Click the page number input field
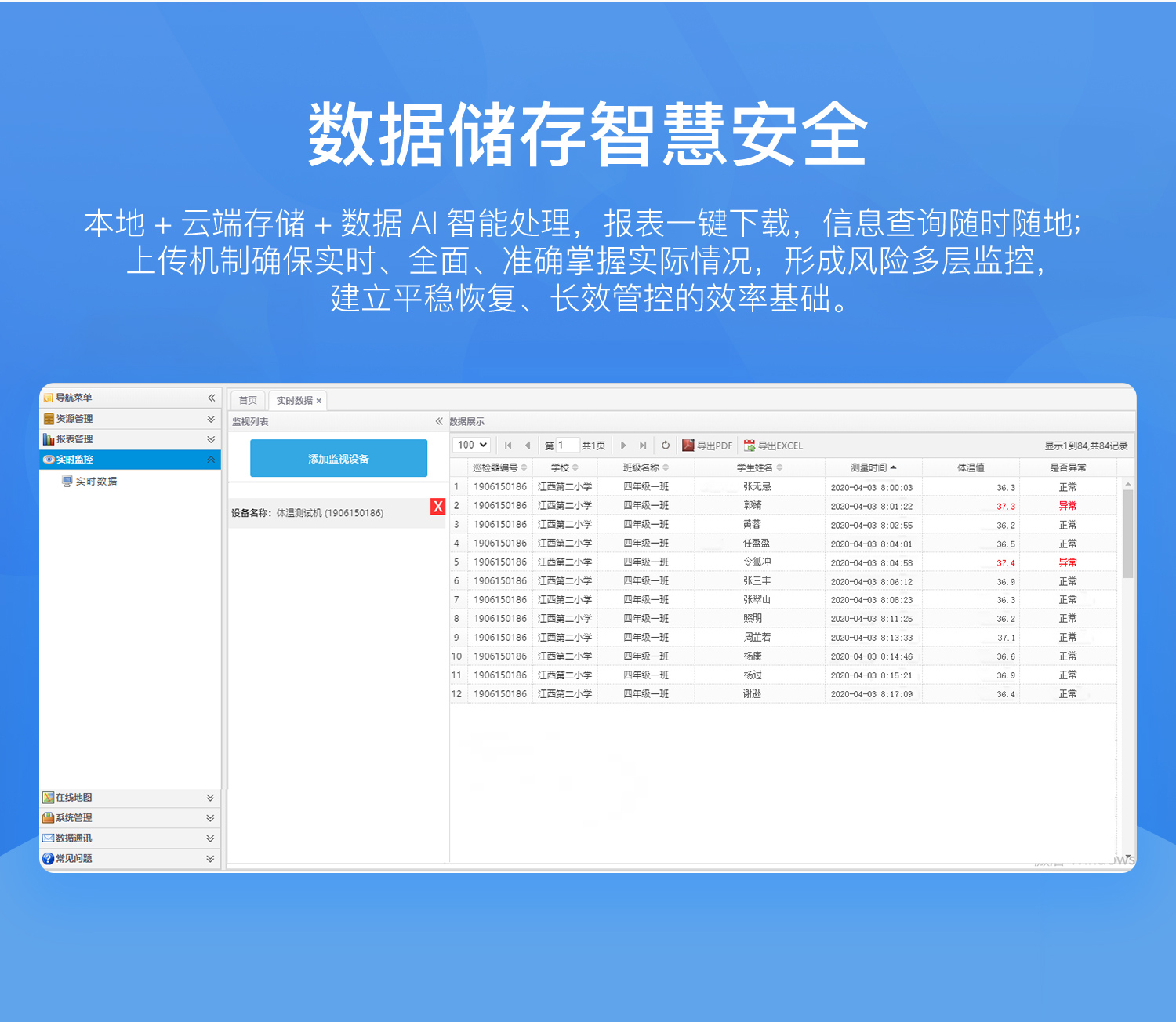 (568, 446)
